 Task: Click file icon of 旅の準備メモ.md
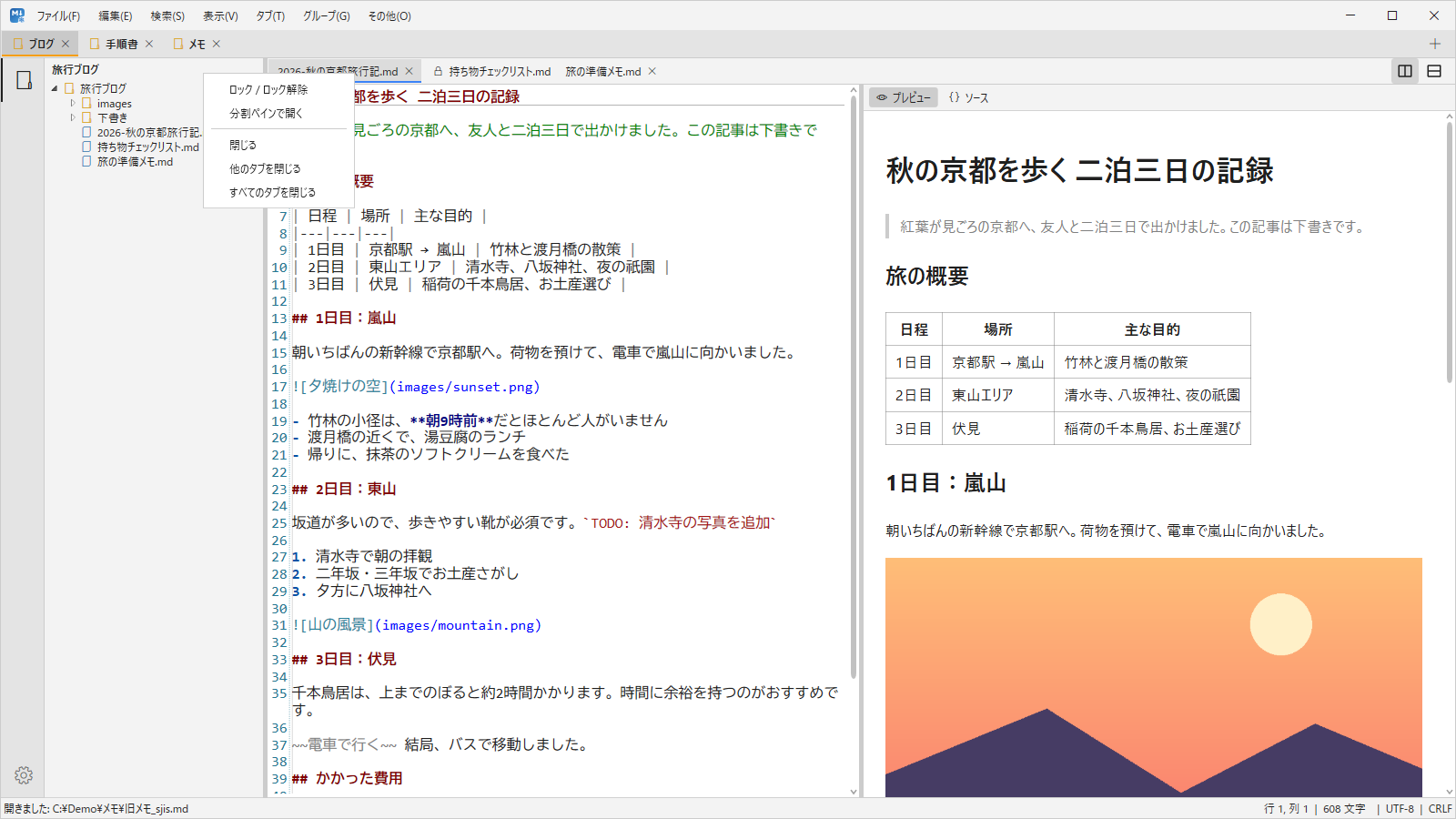point(86,161)
